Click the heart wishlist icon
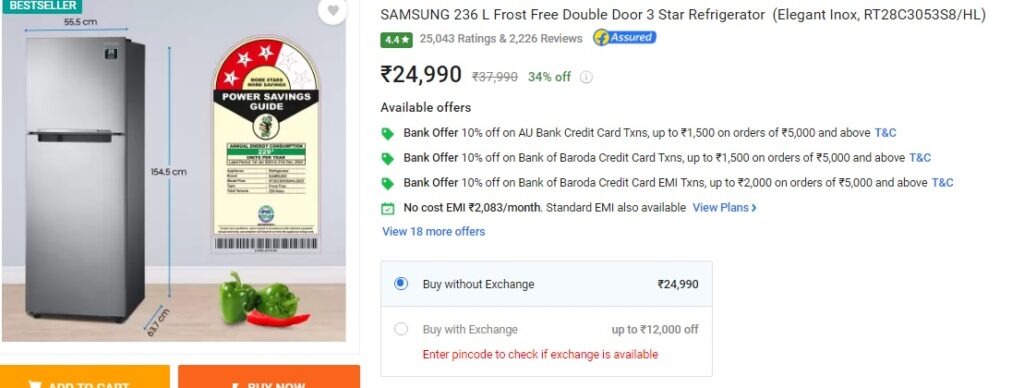1024x388 pixels. point(333,10)
